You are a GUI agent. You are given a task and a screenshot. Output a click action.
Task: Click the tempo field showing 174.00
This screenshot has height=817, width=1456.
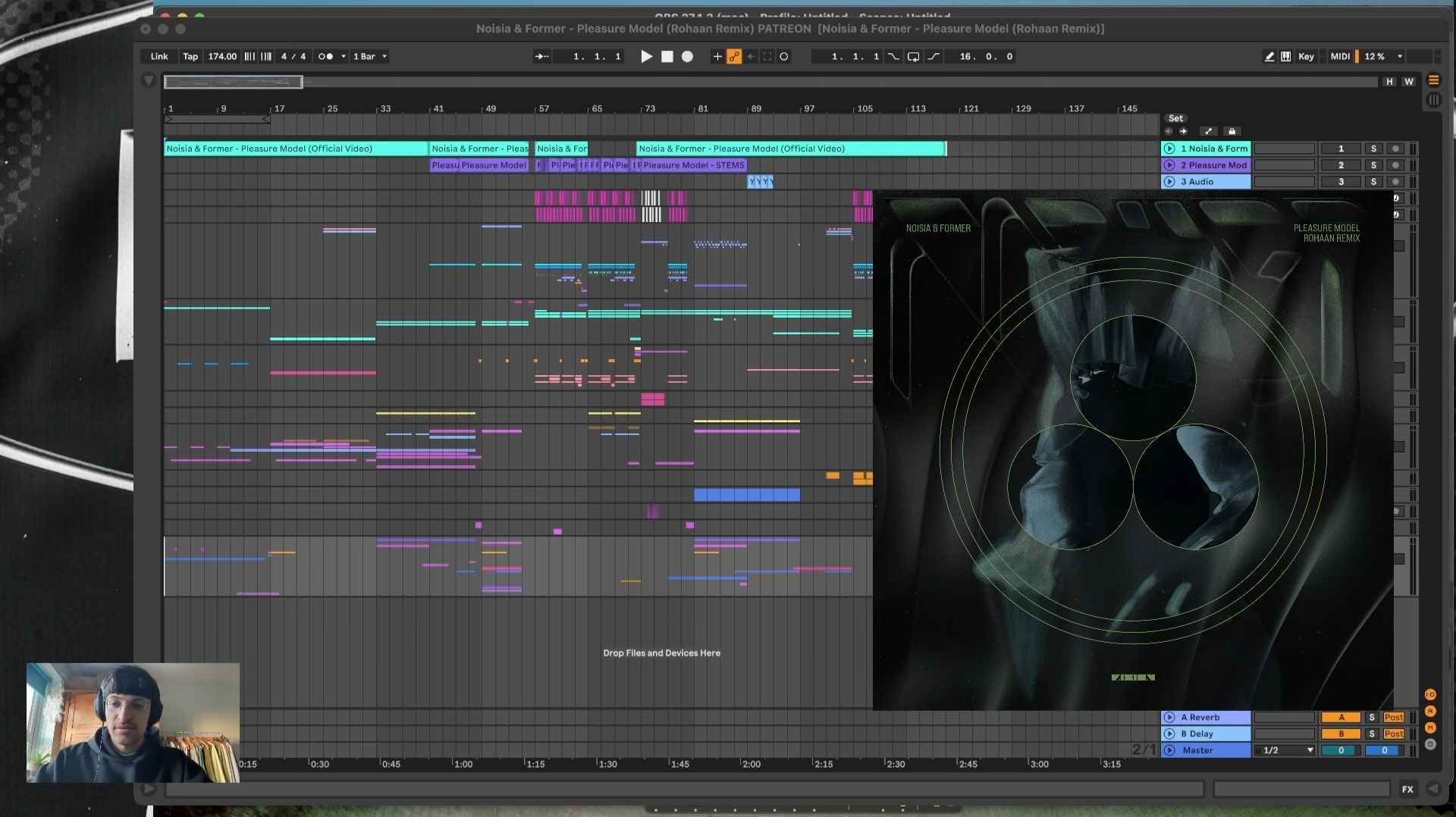click(222, 56)
